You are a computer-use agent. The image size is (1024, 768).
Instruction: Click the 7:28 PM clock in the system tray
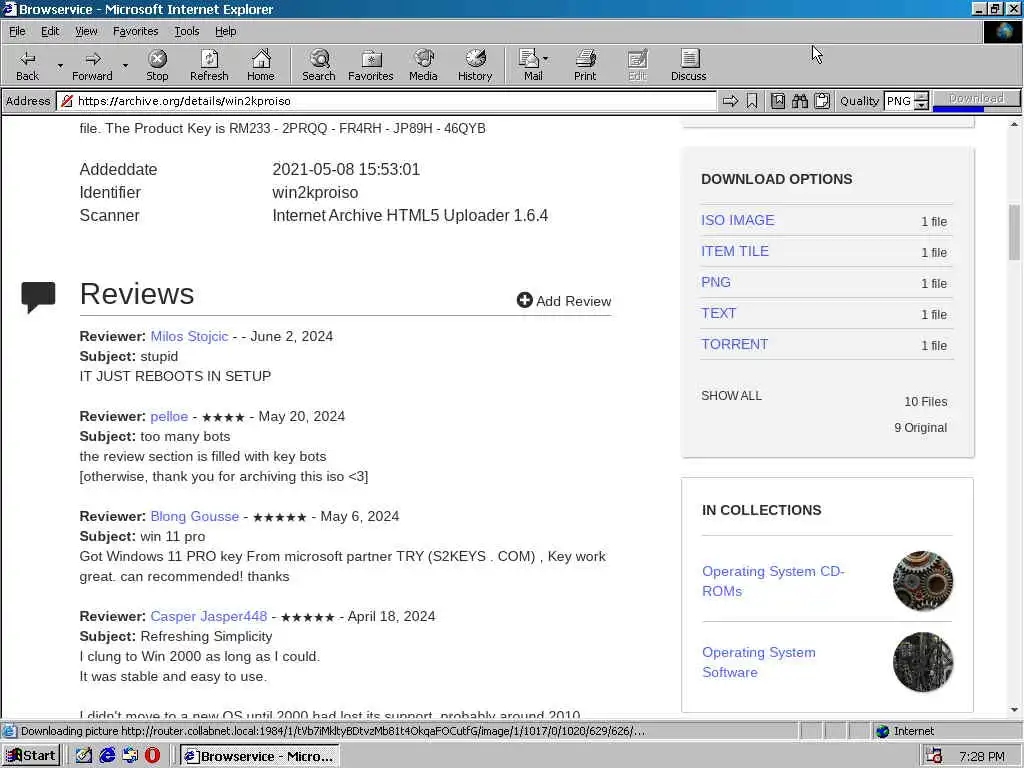point(982,756)
